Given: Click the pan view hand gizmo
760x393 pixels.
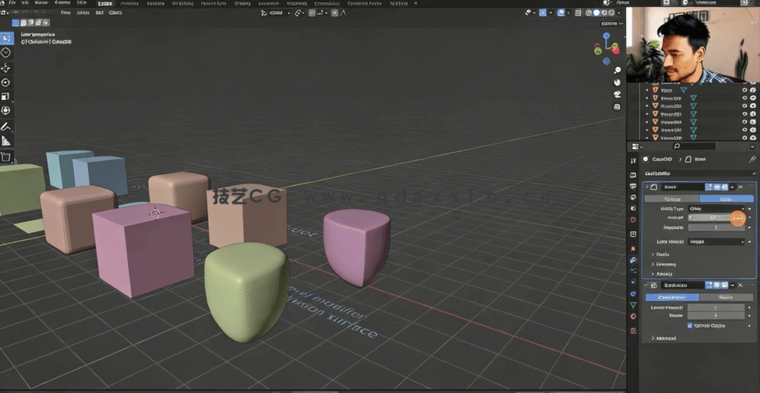Looking at the screenshot, I should pyautogui.click(x=617, y=82).
